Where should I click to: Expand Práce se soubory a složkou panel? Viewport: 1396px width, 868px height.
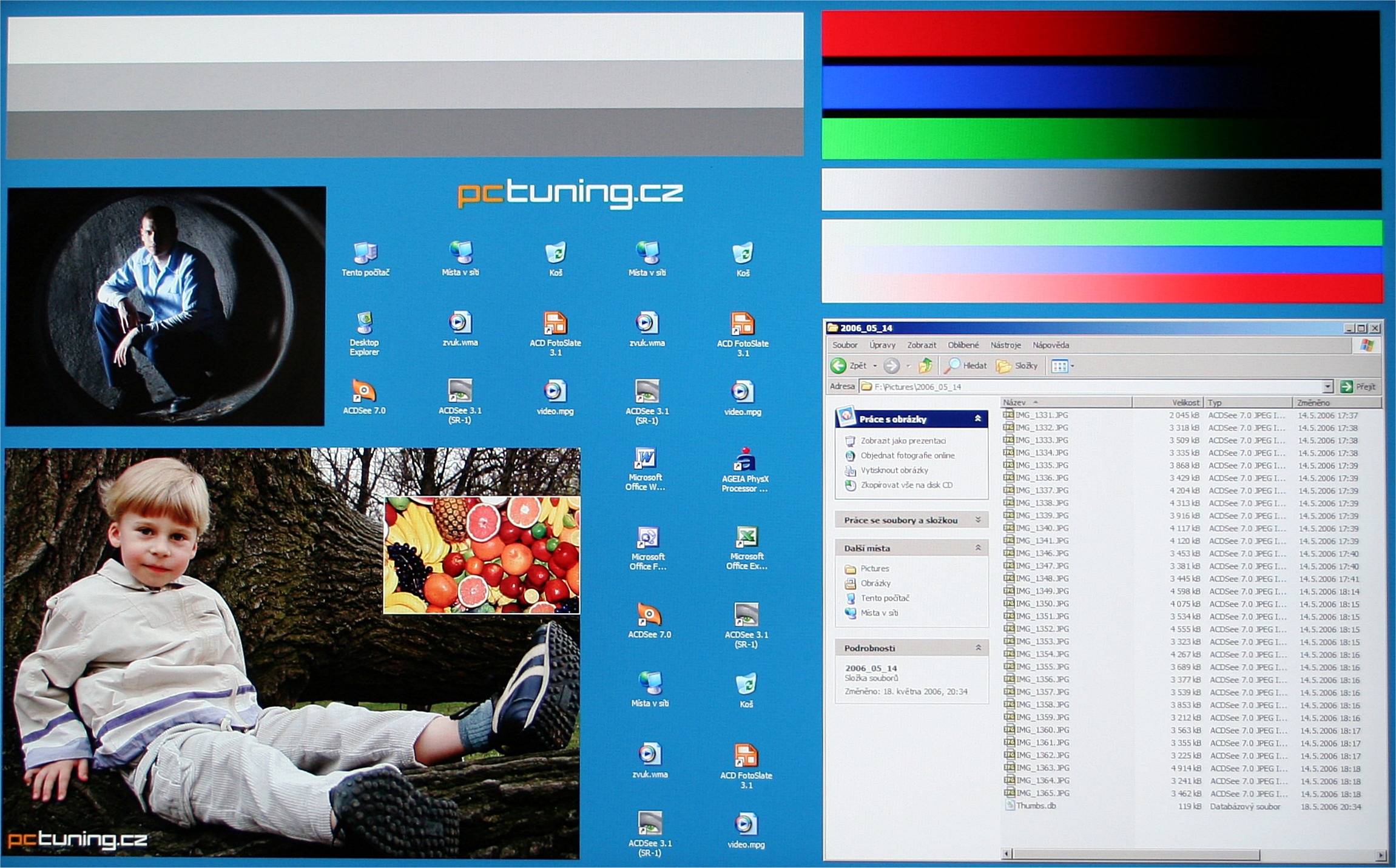tap(978, 520)
